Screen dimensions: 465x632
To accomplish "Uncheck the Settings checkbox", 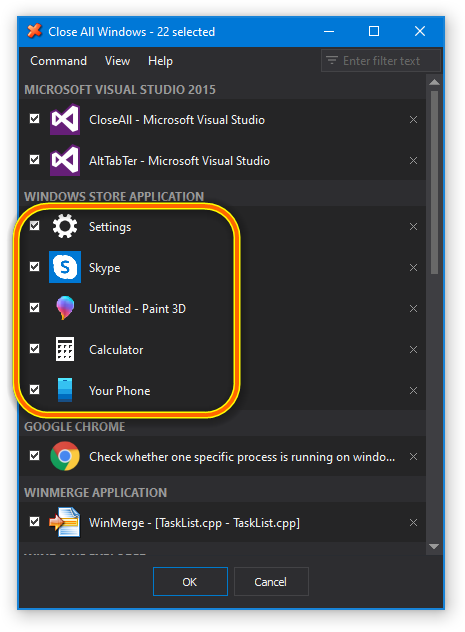I will tap(35, 226).
